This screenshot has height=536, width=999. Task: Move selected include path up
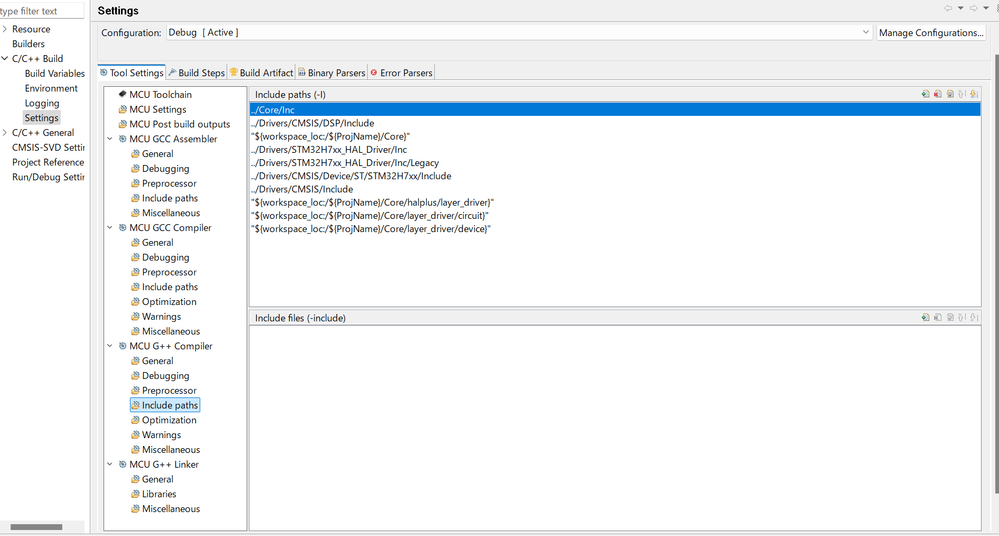[x=962, y=94]
